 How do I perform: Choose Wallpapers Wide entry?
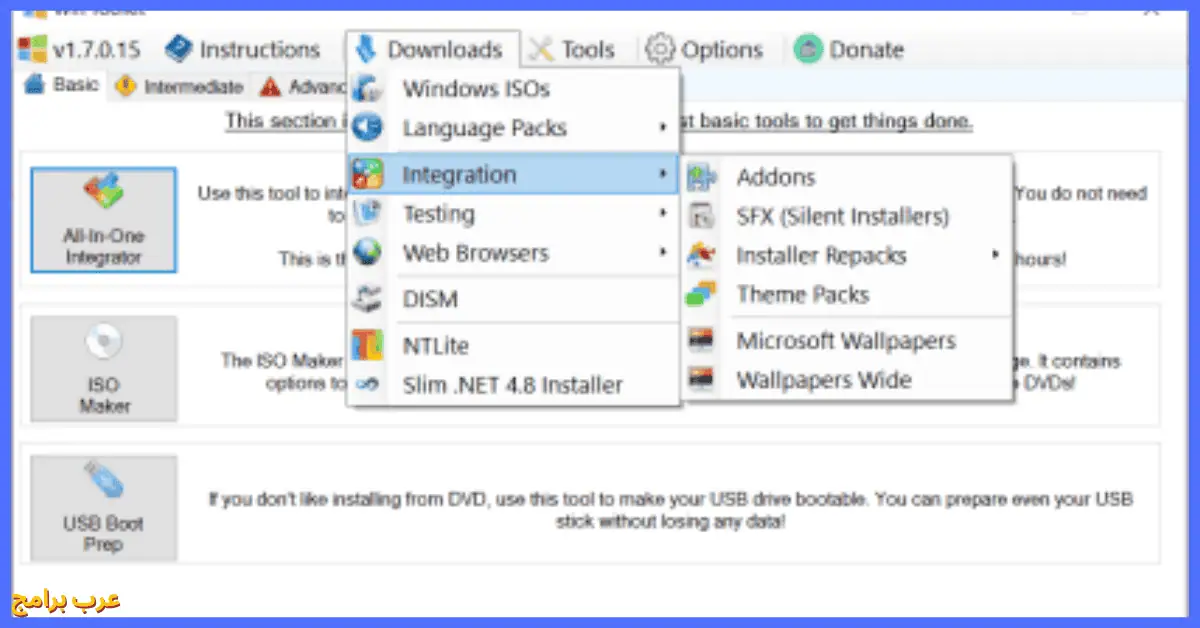(848, 380)
